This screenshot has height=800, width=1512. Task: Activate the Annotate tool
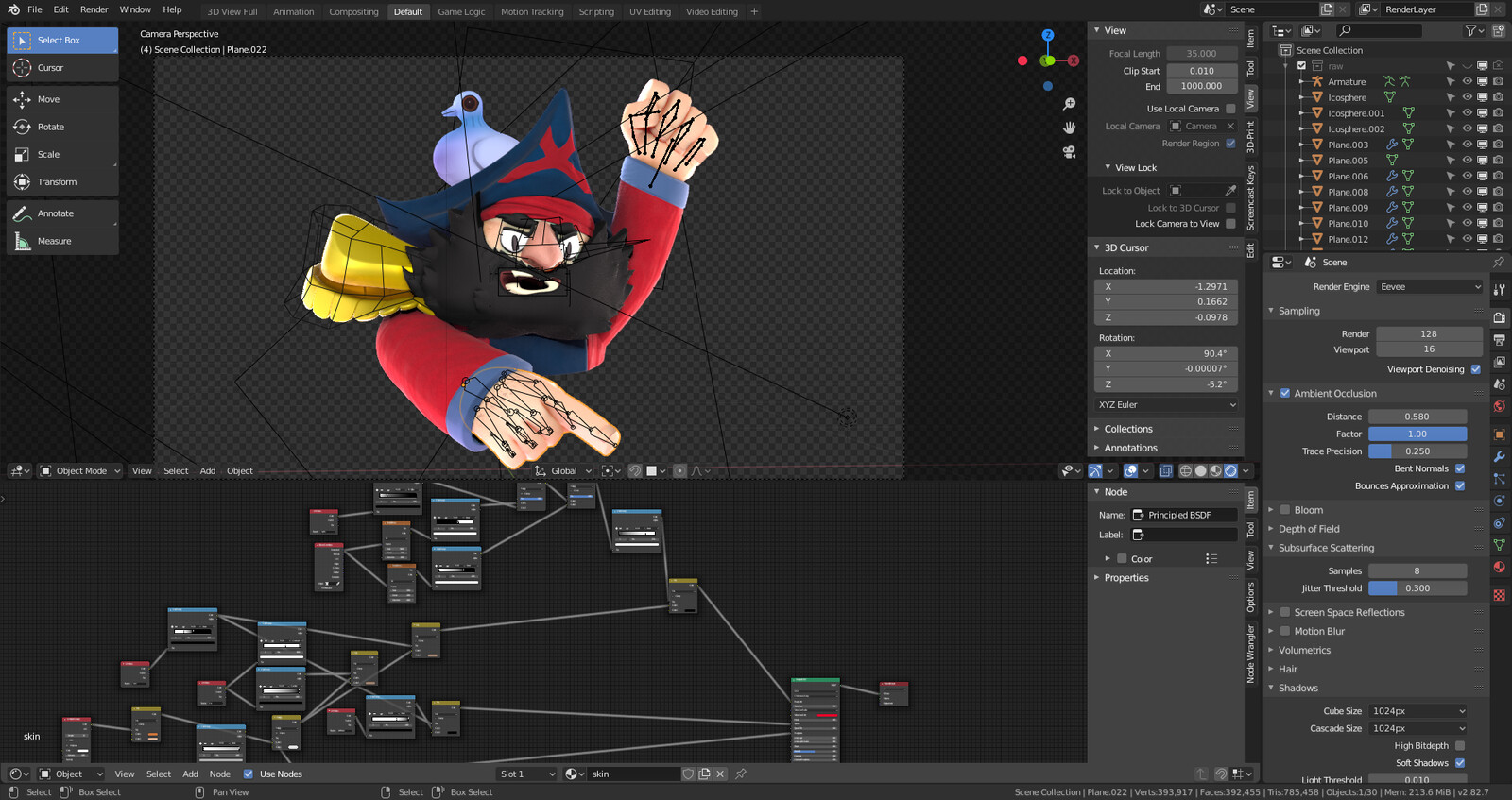click(62, 213)
